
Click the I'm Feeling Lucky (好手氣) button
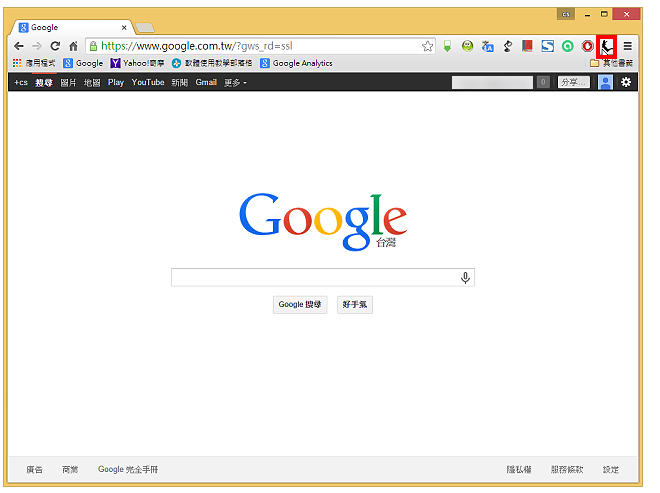[x=355, y=304]
